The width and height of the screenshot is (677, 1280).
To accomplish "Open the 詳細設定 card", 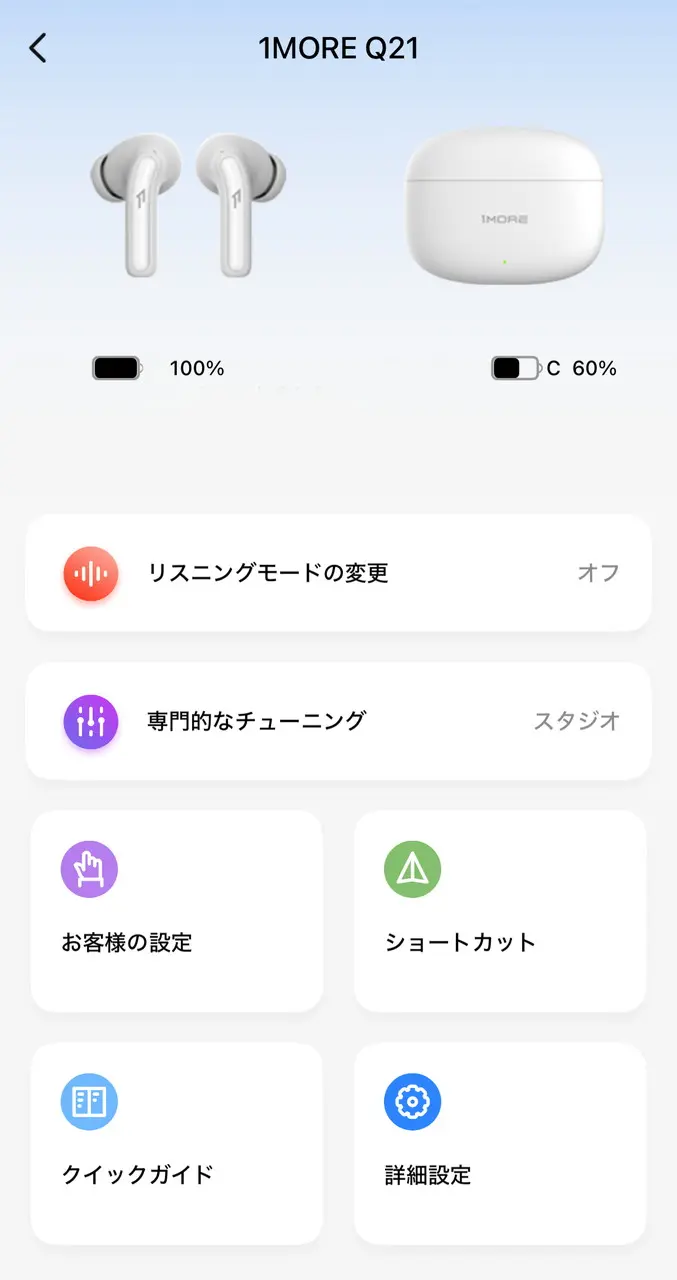I will tap(499, 1143).
